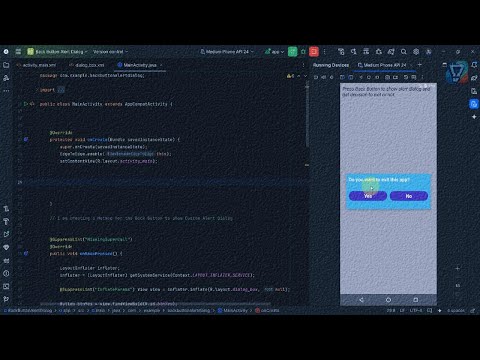Click the UTF-8 encoding status entry
The height and width of the screenshot is (360, 480).
tap(416, 310)
